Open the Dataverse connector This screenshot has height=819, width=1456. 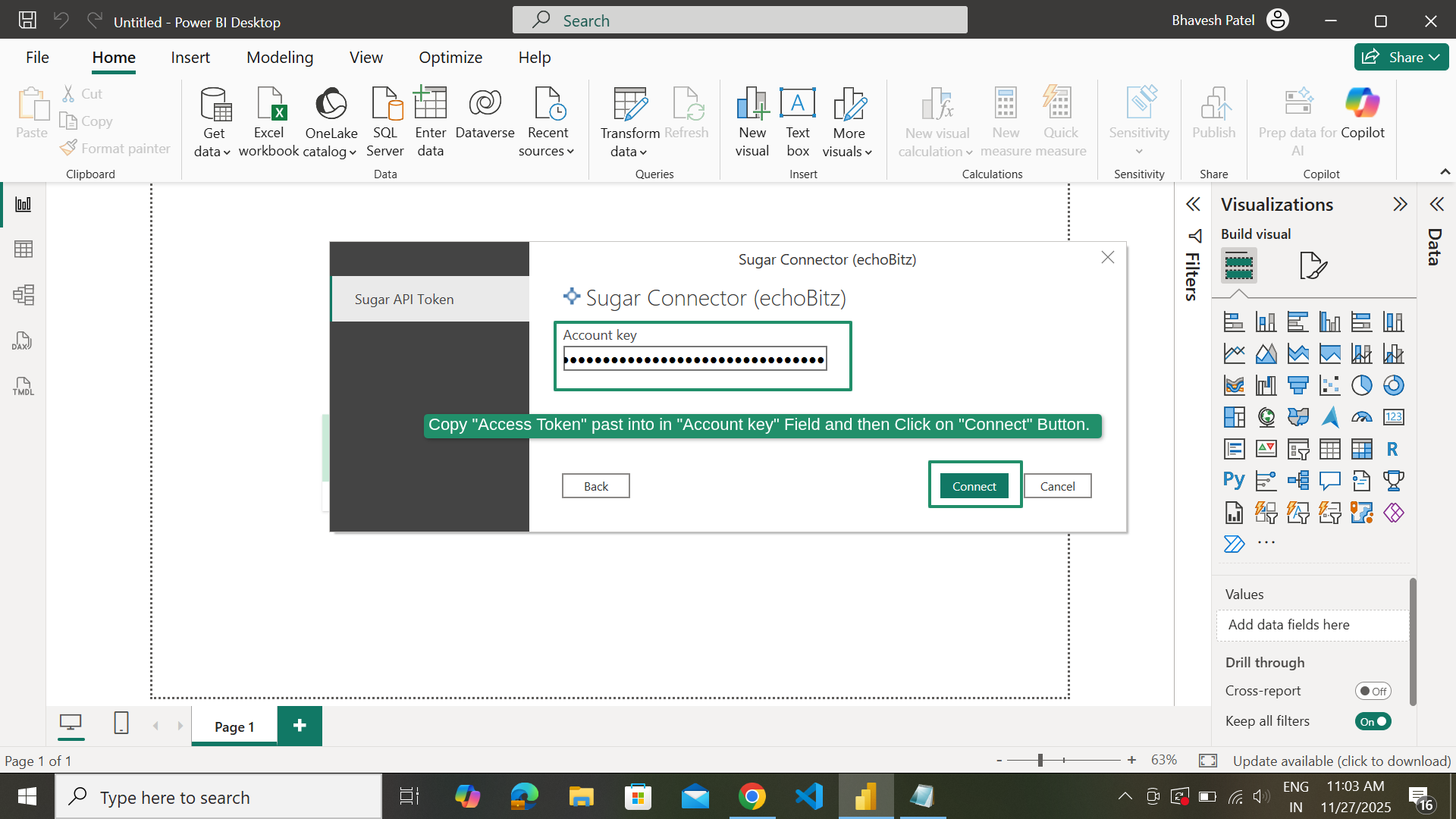tap(485, 121)
